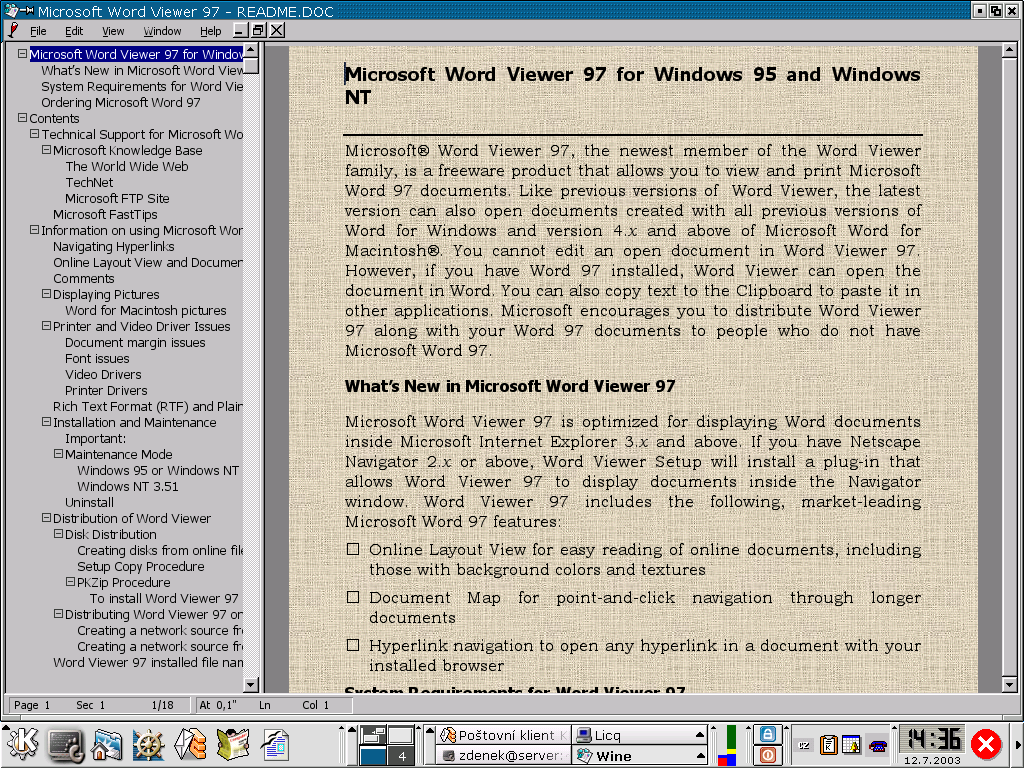Open the calendar organizer tray icon
The image size is (1024, 768).
pyautogui.click(x=851, y=745)
